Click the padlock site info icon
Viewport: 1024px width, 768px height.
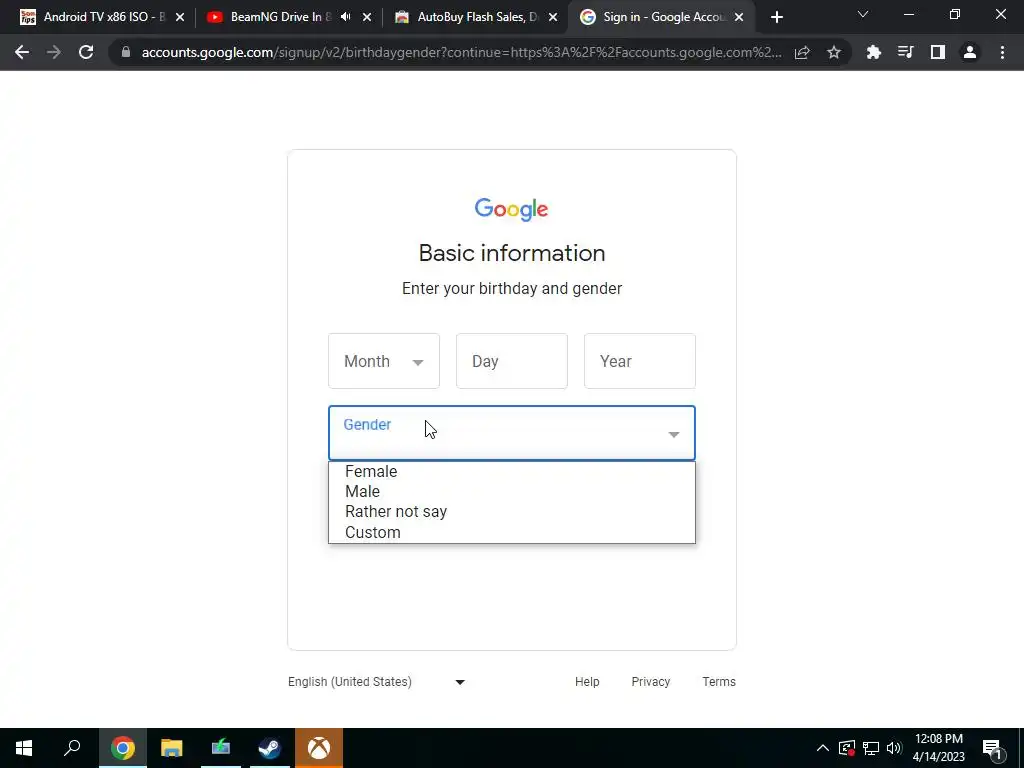(126, 52)
